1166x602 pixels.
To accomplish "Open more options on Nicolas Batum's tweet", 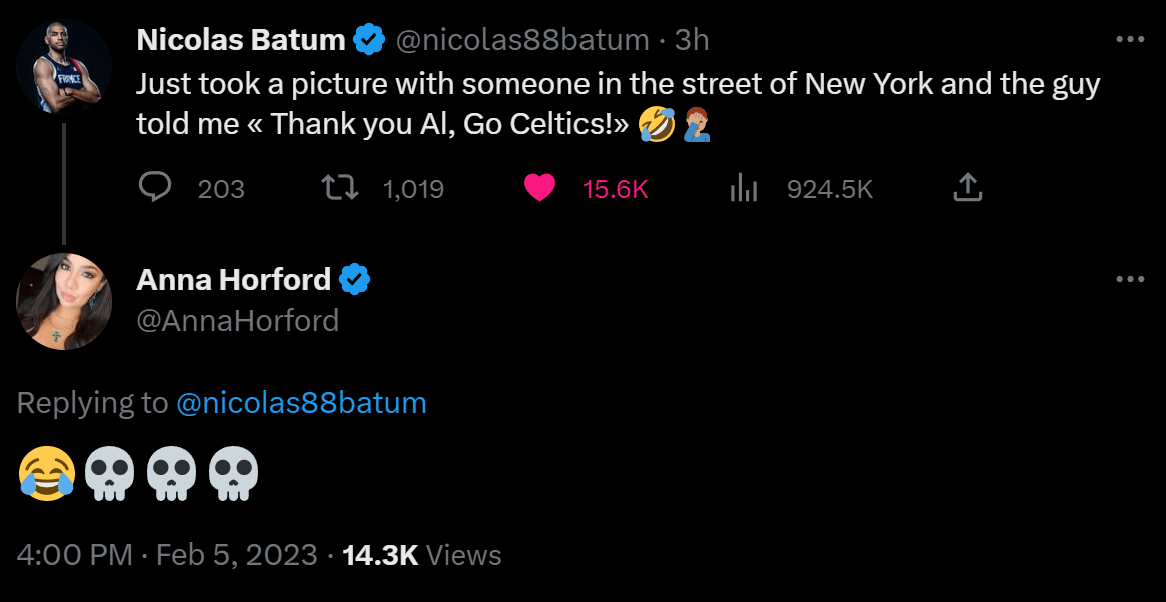I will click(1129, 40).
